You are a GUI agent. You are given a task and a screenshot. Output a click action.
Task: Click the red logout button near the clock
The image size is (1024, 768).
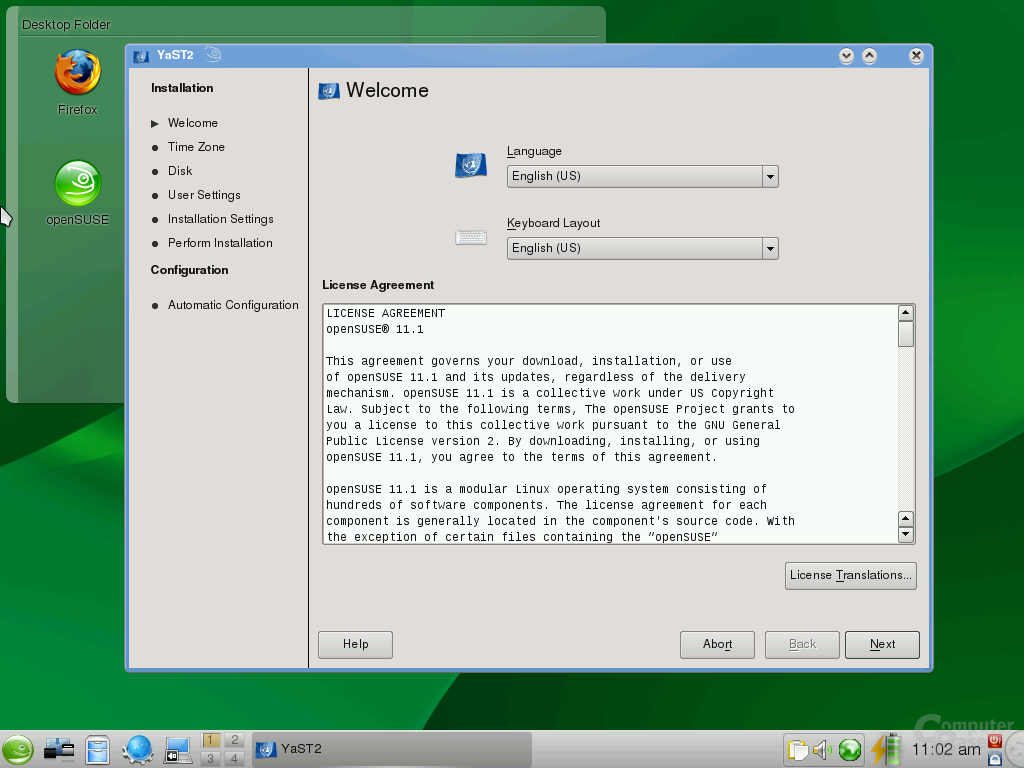[x=994, y=742]
